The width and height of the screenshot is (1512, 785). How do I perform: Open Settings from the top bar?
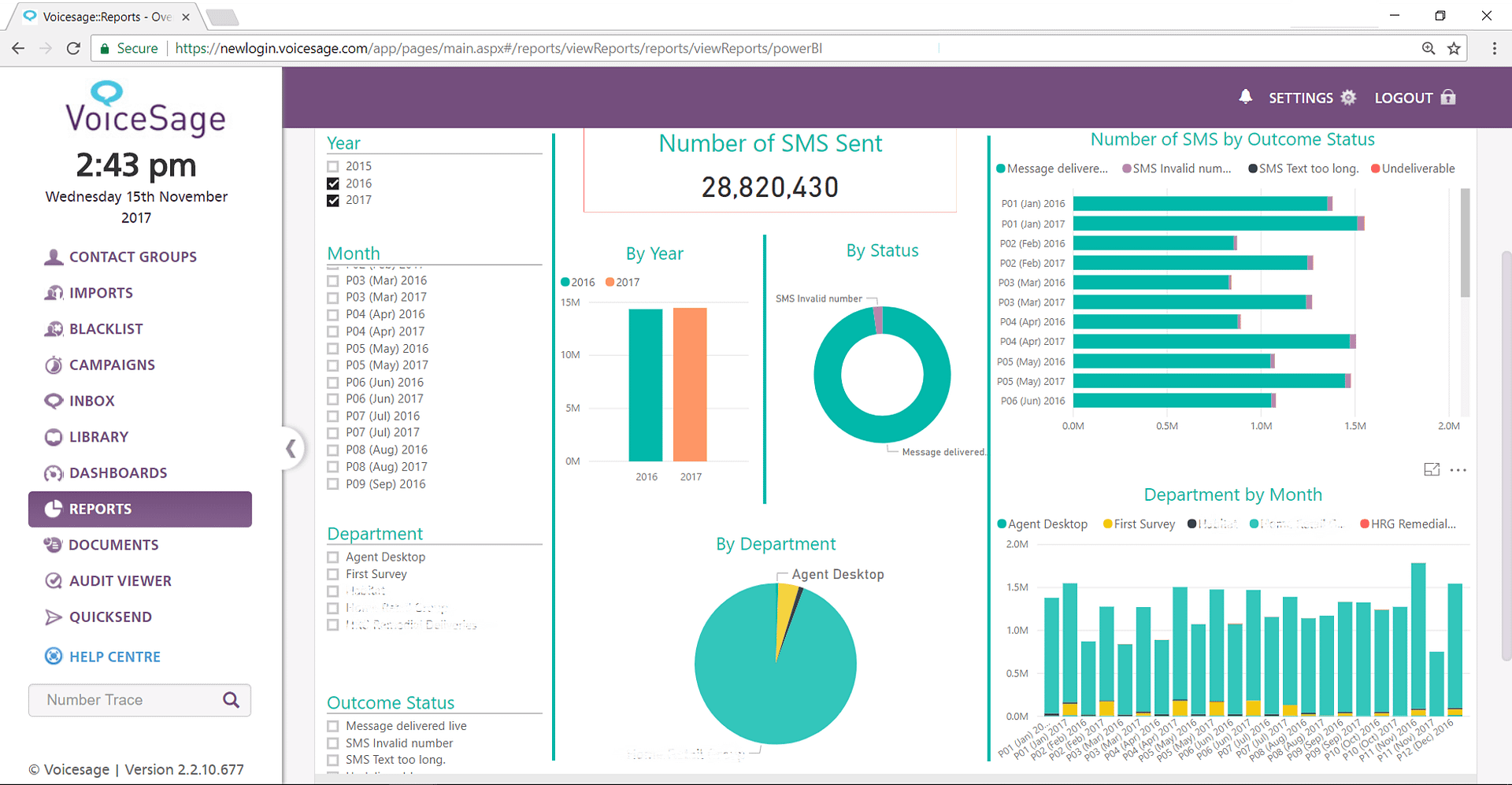coord(1300,98)
